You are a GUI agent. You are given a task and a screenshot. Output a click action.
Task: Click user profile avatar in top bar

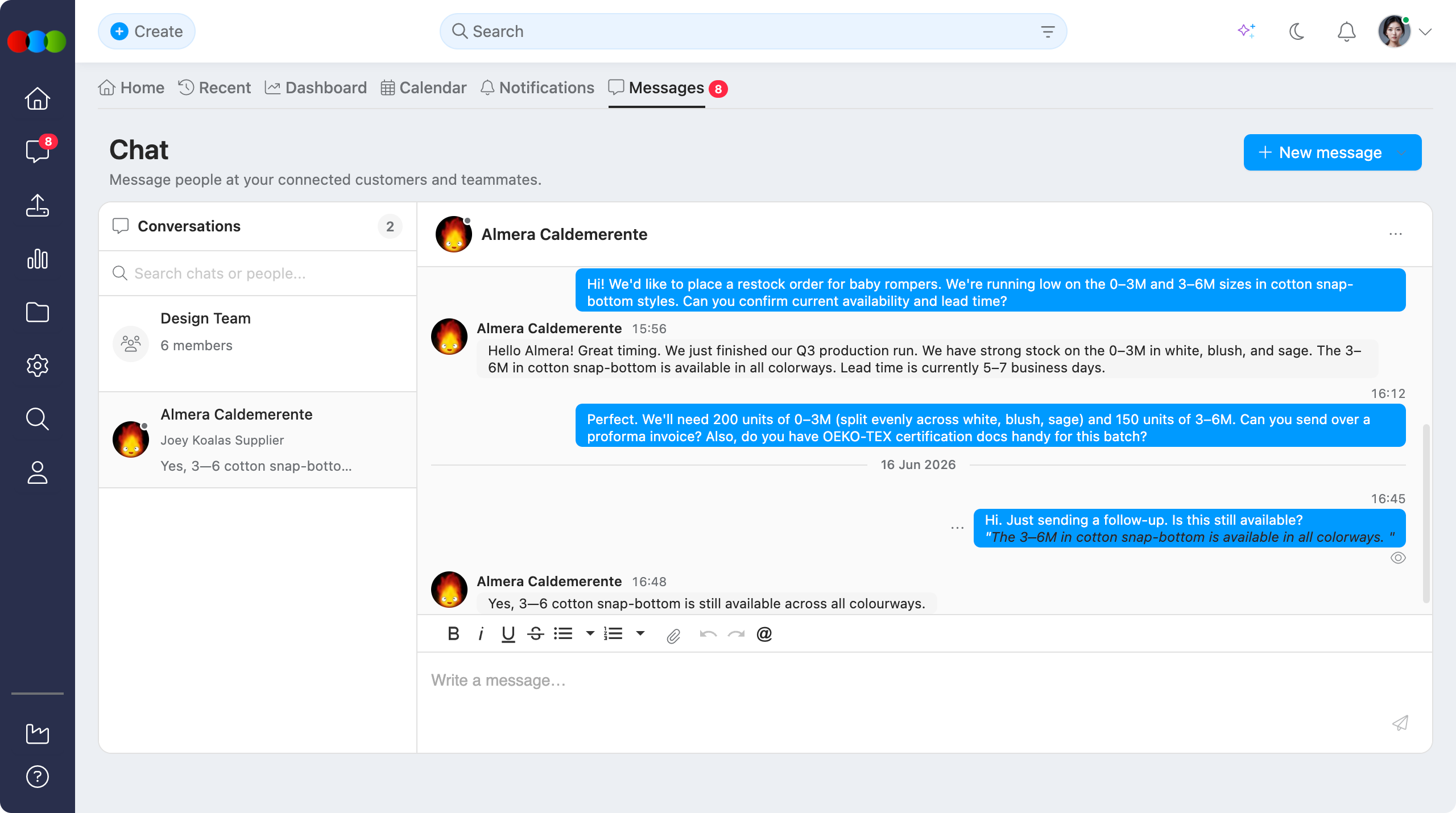coord(1394,31)
